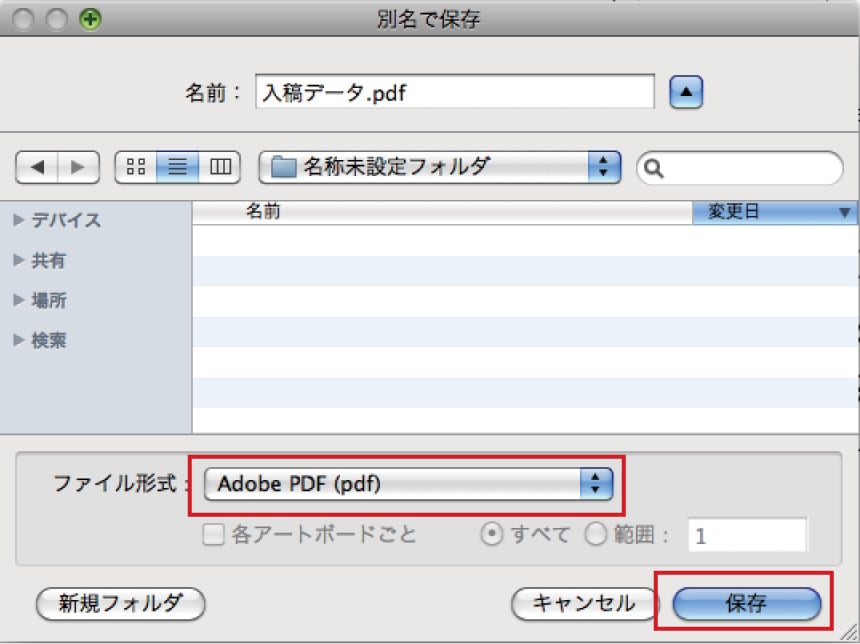Collapse the file browser with the triangle button
Viewport: 860px width, 644px height.
coord(686,93)
